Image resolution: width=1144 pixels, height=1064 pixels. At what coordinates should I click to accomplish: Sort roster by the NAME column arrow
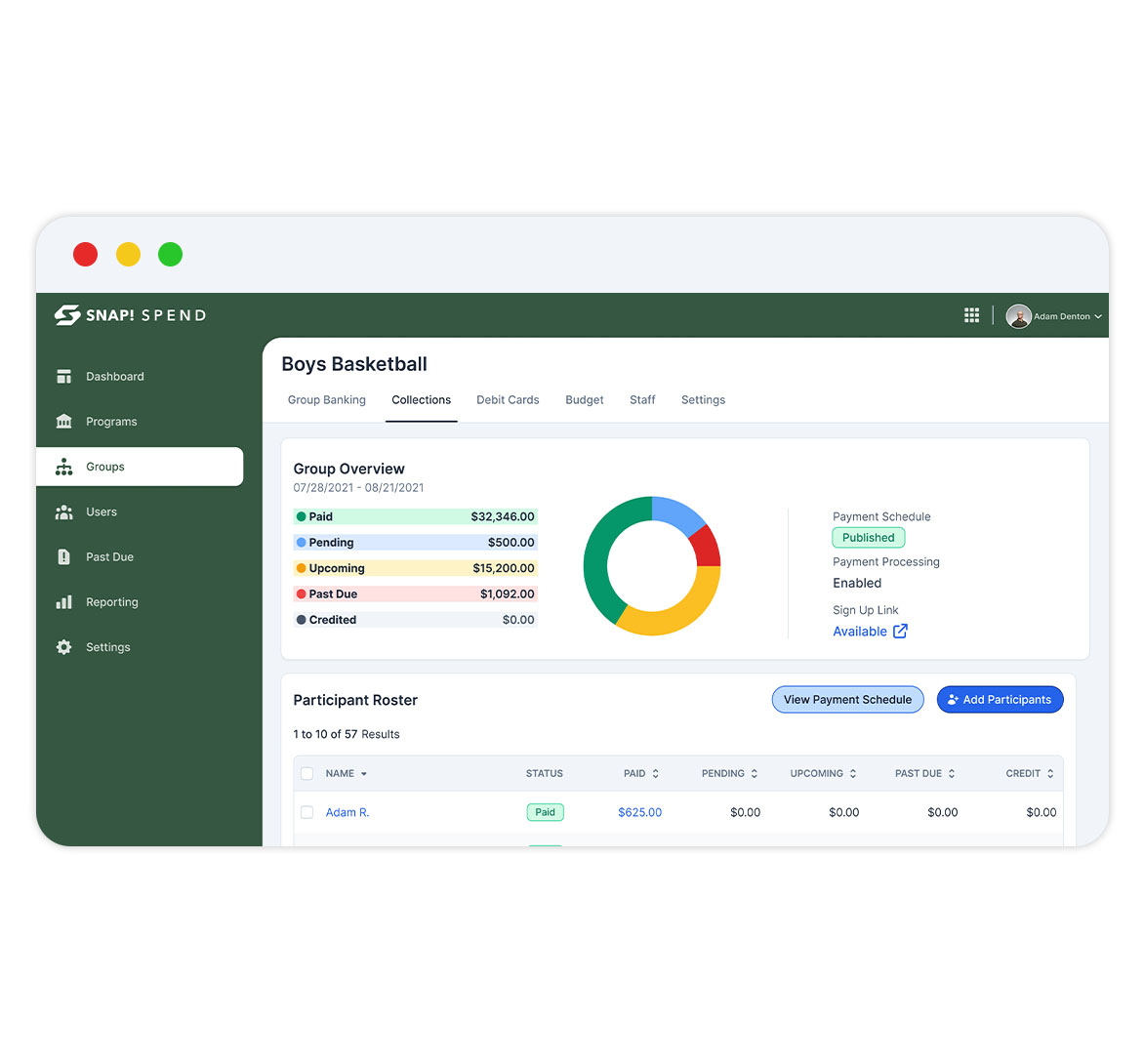[364, 774]
